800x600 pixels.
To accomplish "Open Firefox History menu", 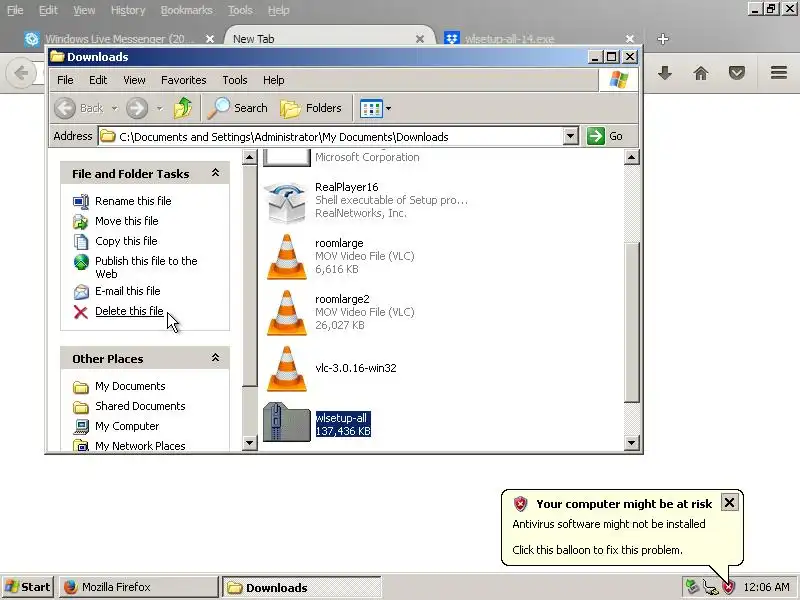I will coord(128,10).
